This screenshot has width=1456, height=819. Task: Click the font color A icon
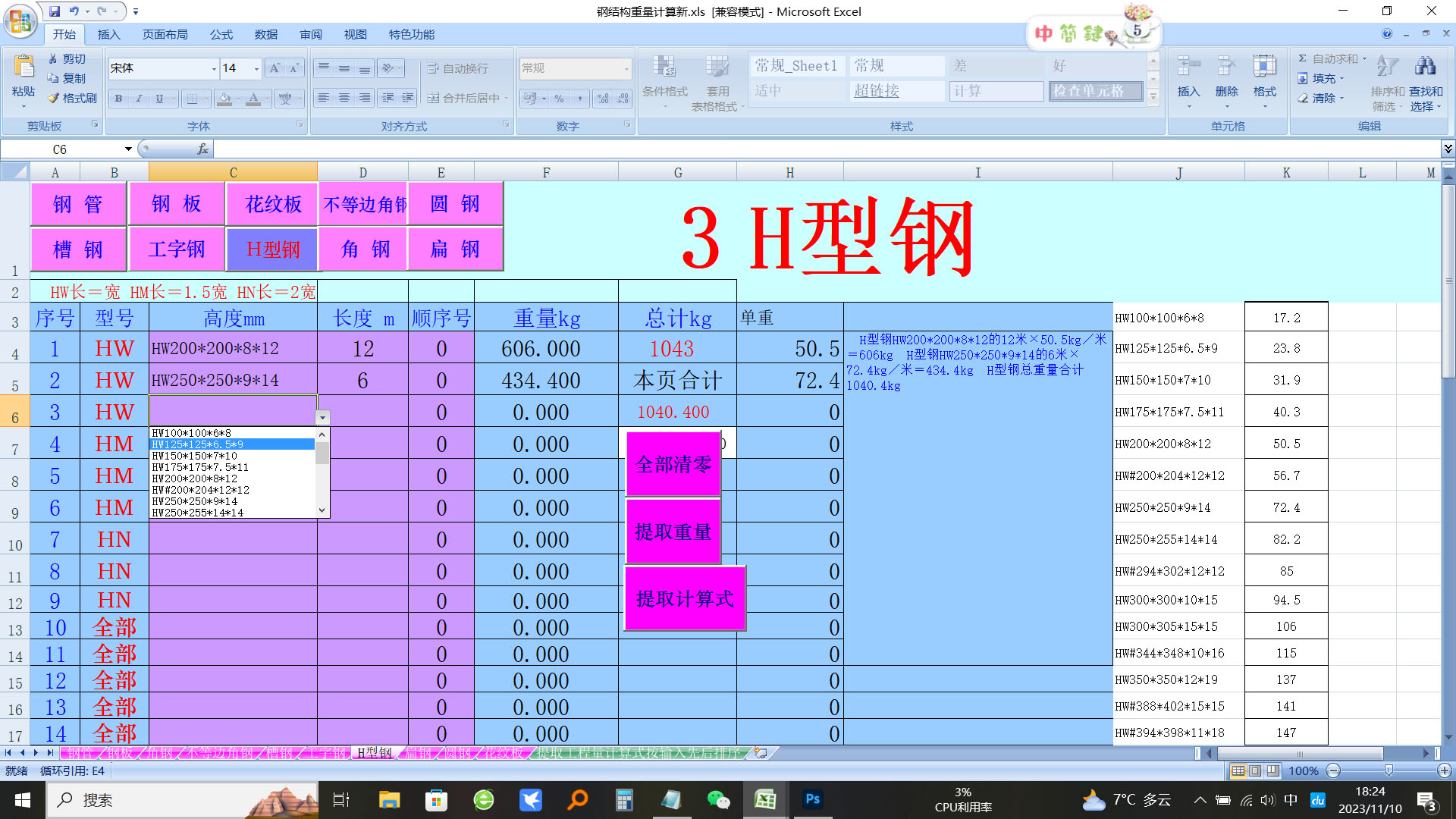tap(253, 99)
